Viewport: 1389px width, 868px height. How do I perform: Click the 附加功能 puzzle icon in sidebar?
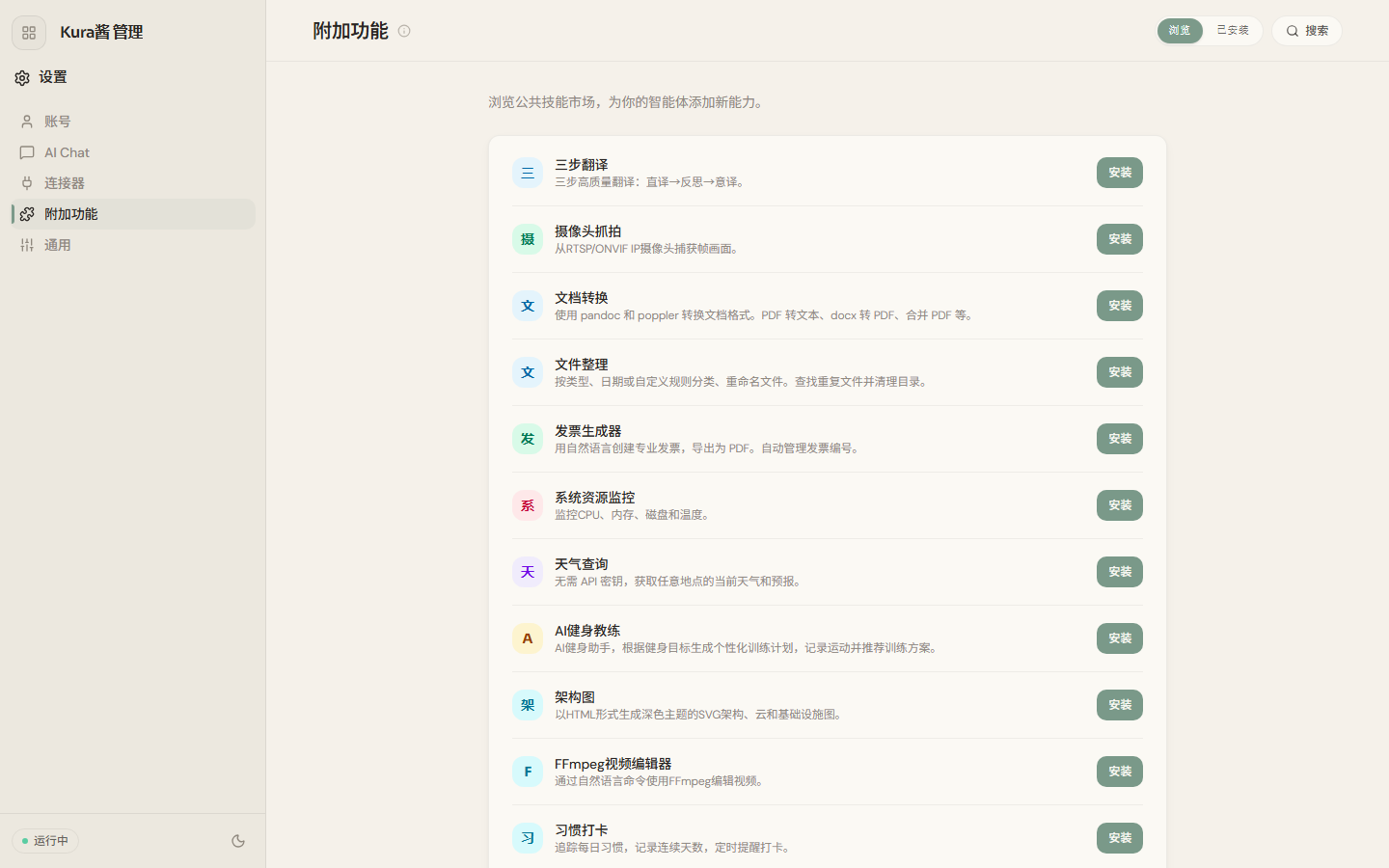27,214
